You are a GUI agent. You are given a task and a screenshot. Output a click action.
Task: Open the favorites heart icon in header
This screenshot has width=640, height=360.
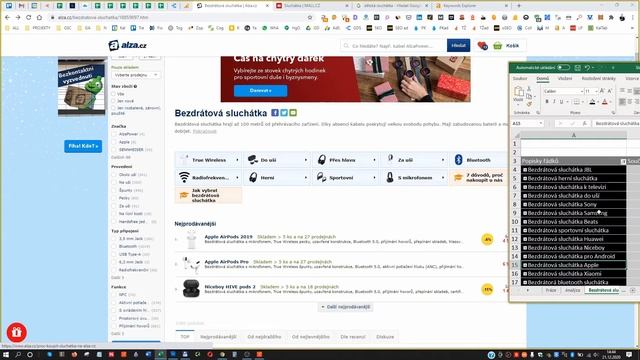[x=482, y=46]
